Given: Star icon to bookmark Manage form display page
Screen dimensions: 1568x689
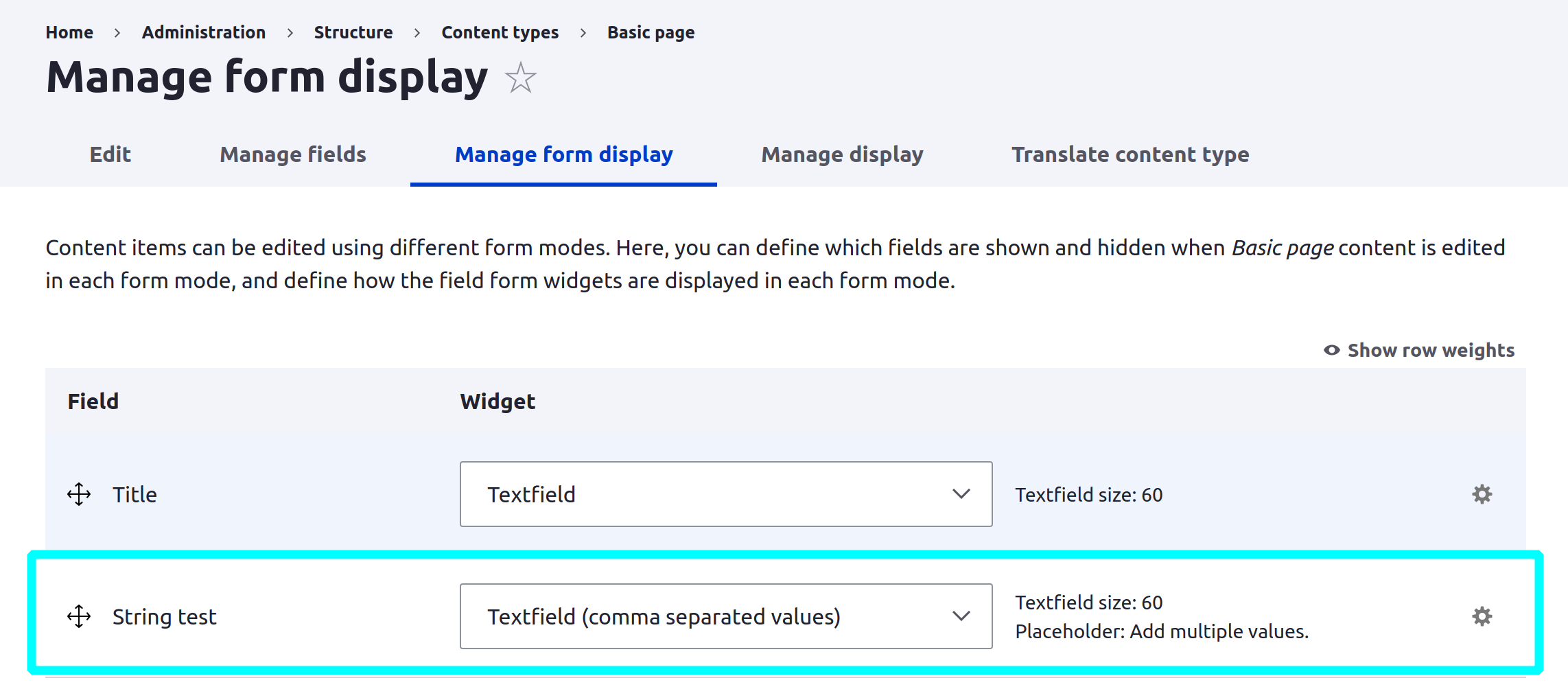Looking at the screenshot, I should tap(519, 79).
